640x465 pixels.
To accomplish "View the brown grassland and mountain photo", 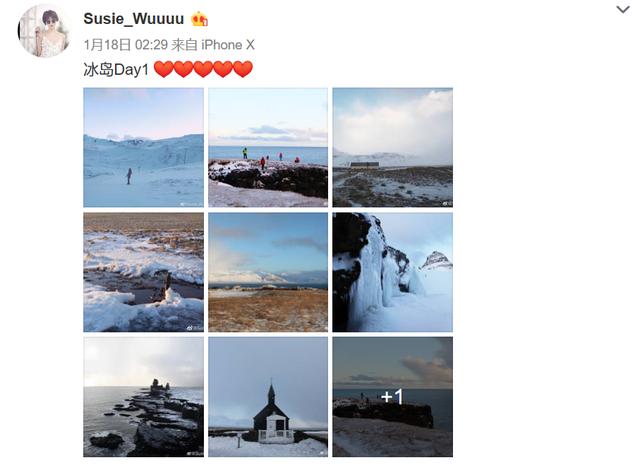I will coord(268,272).
